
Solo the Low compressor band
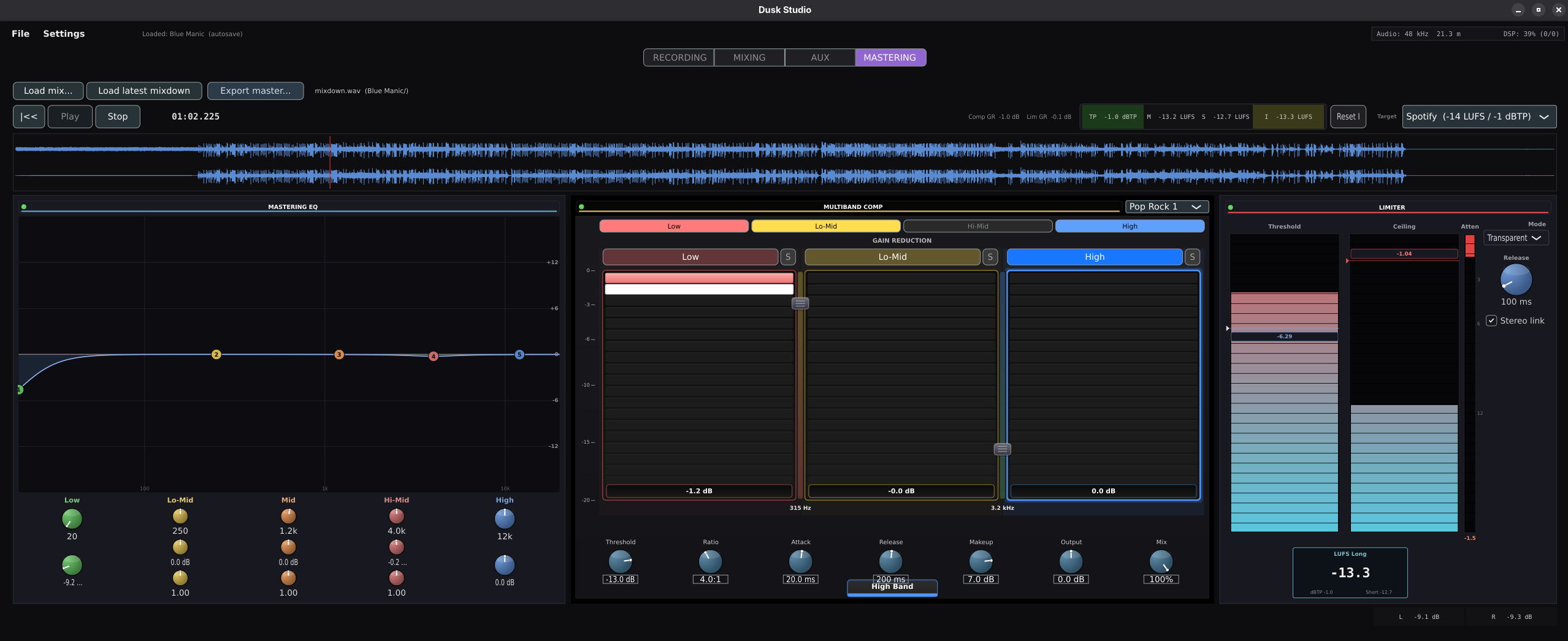[x=788, y=257]
